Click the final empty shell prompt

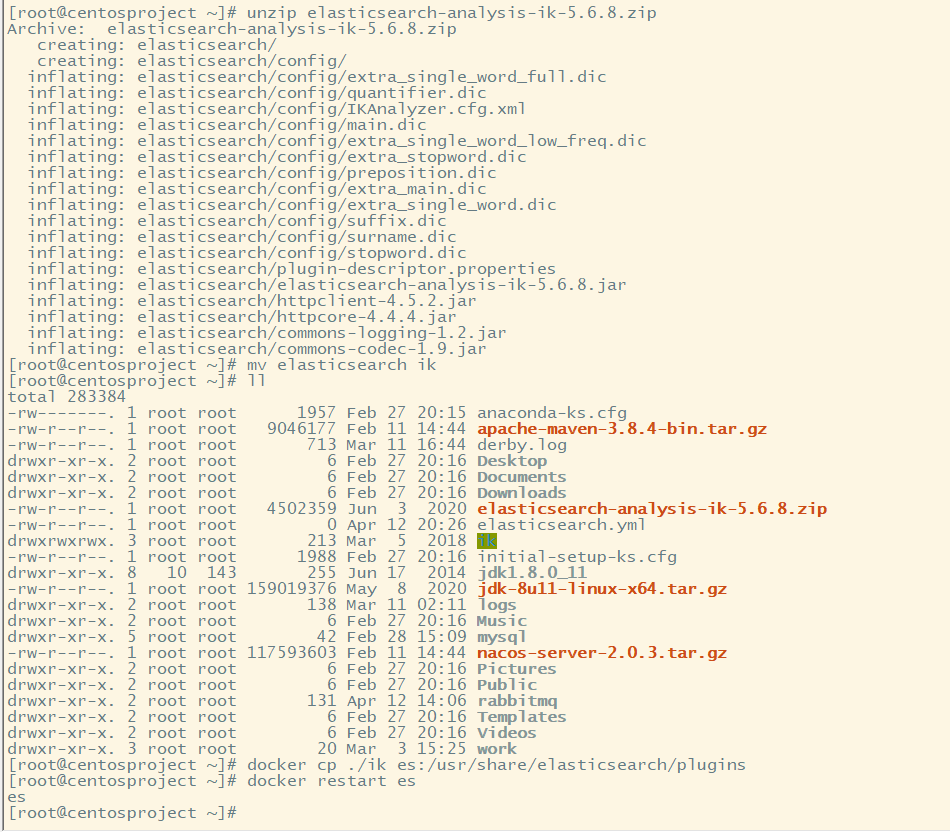122,813
